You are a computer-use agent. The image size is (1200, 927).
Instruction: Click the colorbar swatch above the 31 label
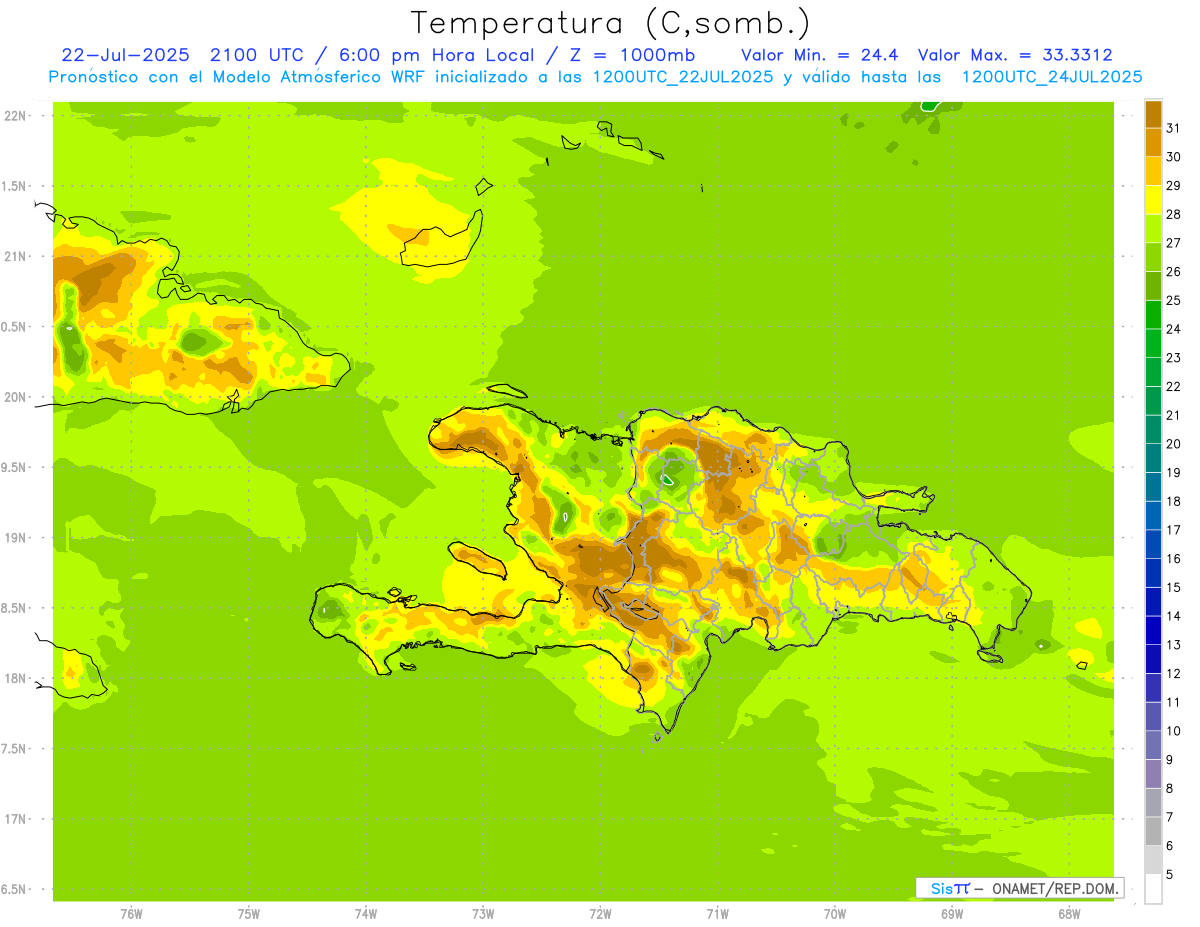click(x=1153, y=114)
